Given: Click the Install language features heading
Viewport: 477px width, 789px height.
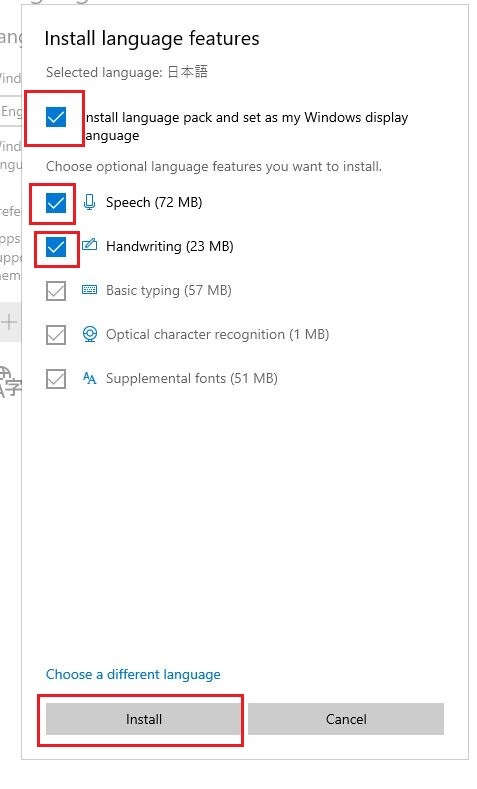Looking at the screenshot, I should [x=152, y=39].
